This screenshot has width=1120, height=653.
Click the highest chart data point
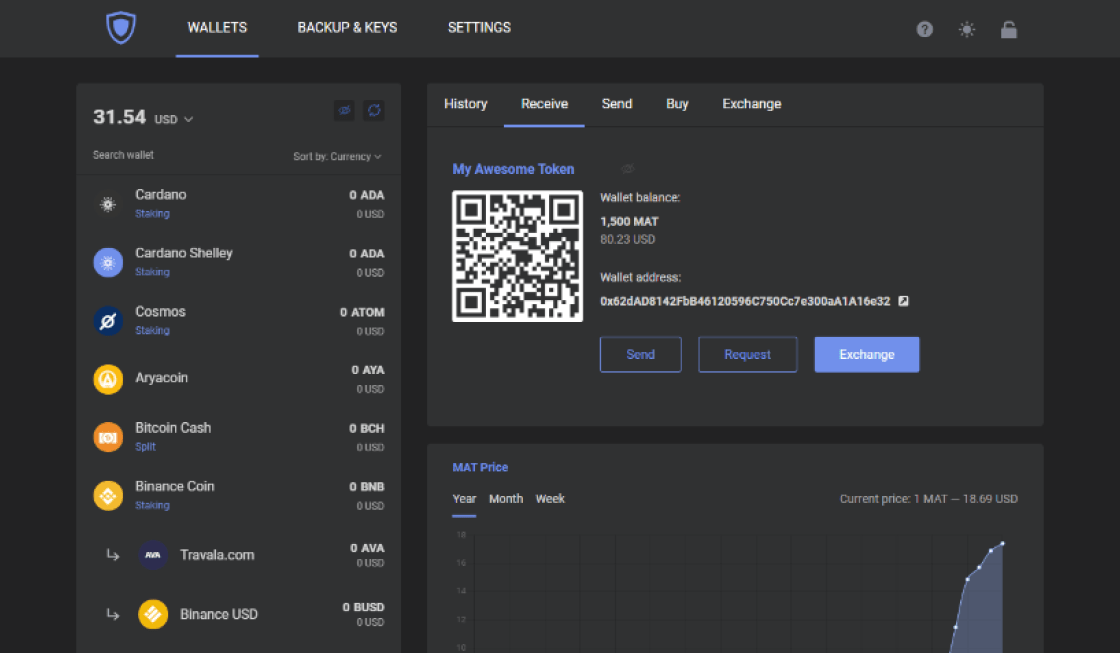[x=1002, y=544]
